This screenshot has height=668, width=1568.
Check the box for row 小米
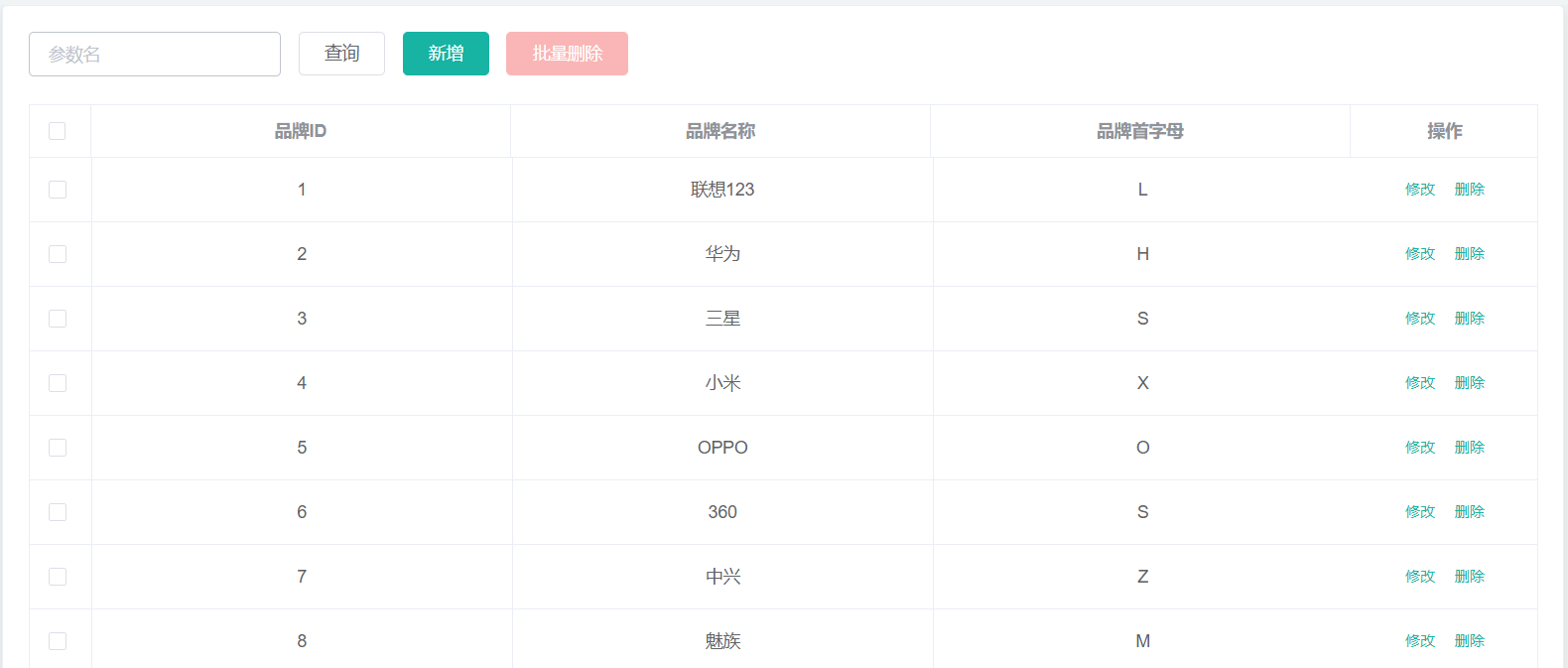[58, 383]
